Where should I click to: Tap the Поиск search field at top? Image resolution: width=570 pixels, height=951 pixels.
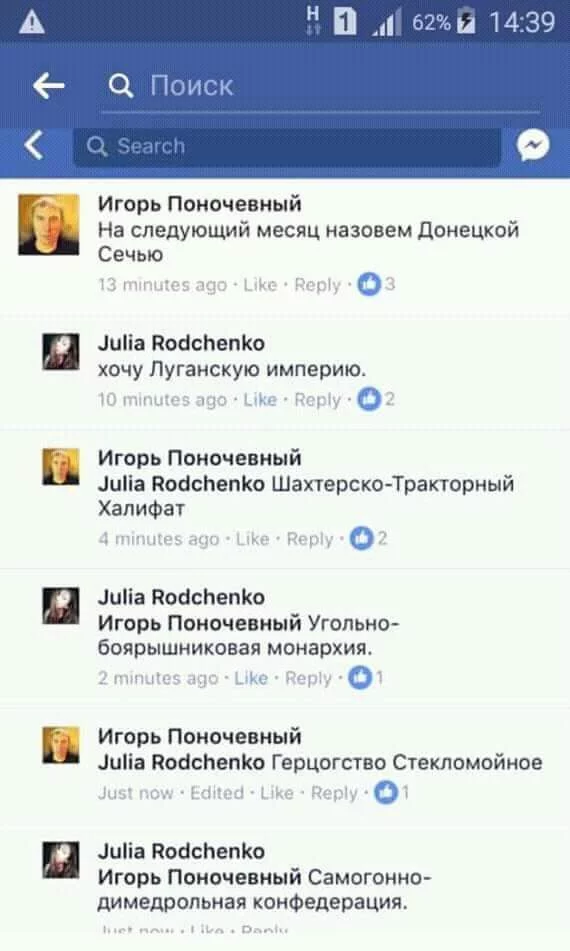(320, 86)
